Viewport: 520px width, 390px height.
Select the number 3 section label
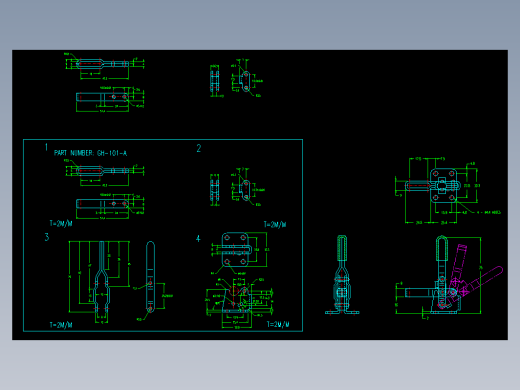[47, 237]
